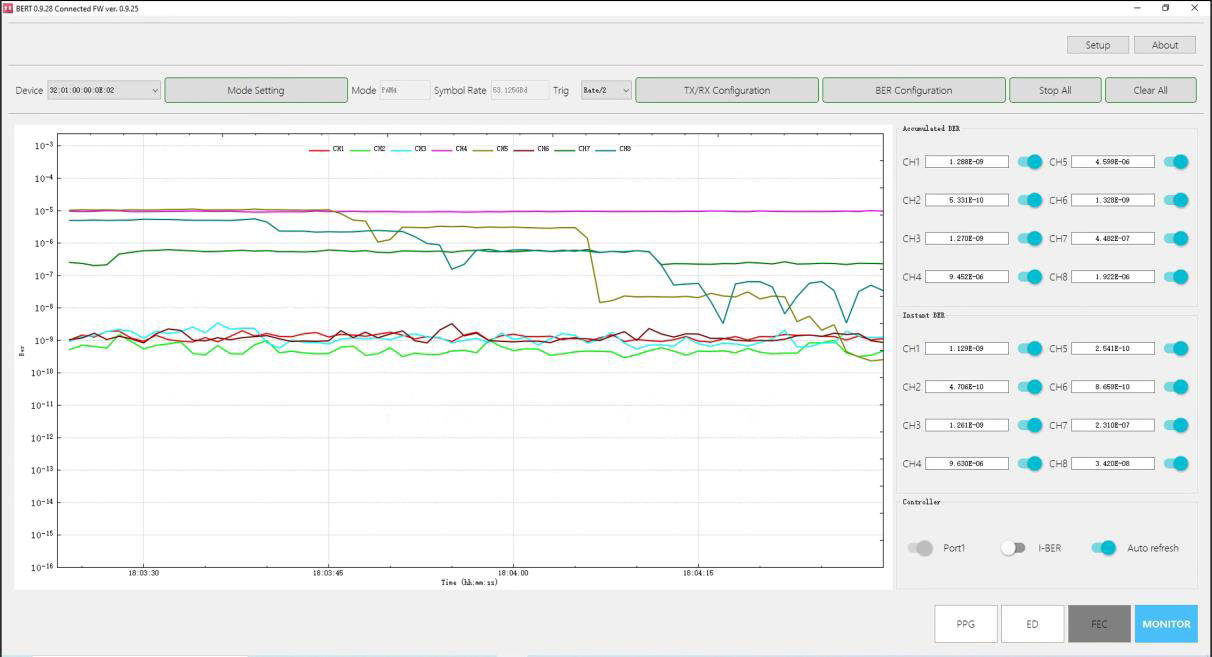Viewport: 1212px width, 657px height.
Task: Open the About dialog
Action: tap(1164, 45)
